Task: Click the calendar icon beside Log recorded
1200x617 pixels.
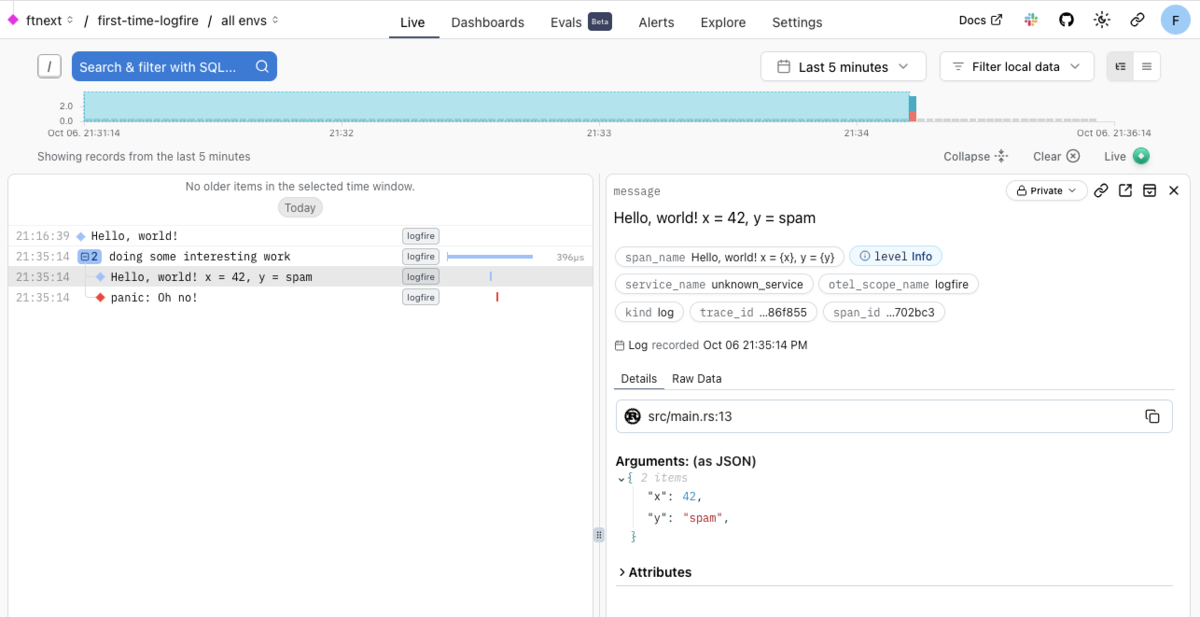Action: point(619,345)
